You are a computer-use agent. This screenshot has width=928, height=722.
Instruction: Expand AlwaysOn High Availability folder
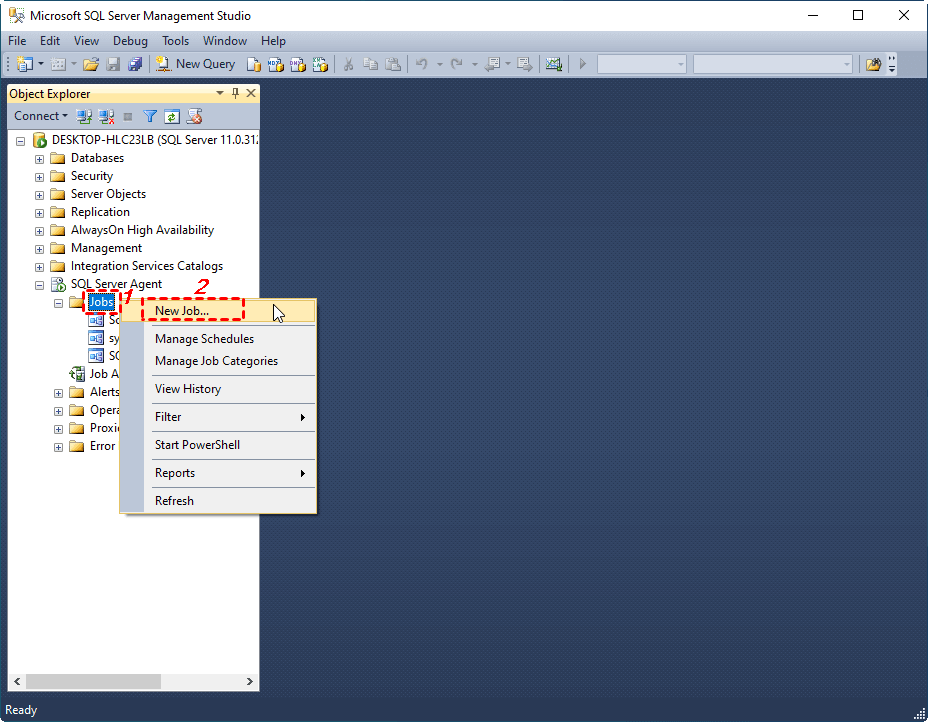tap(40, 231)
